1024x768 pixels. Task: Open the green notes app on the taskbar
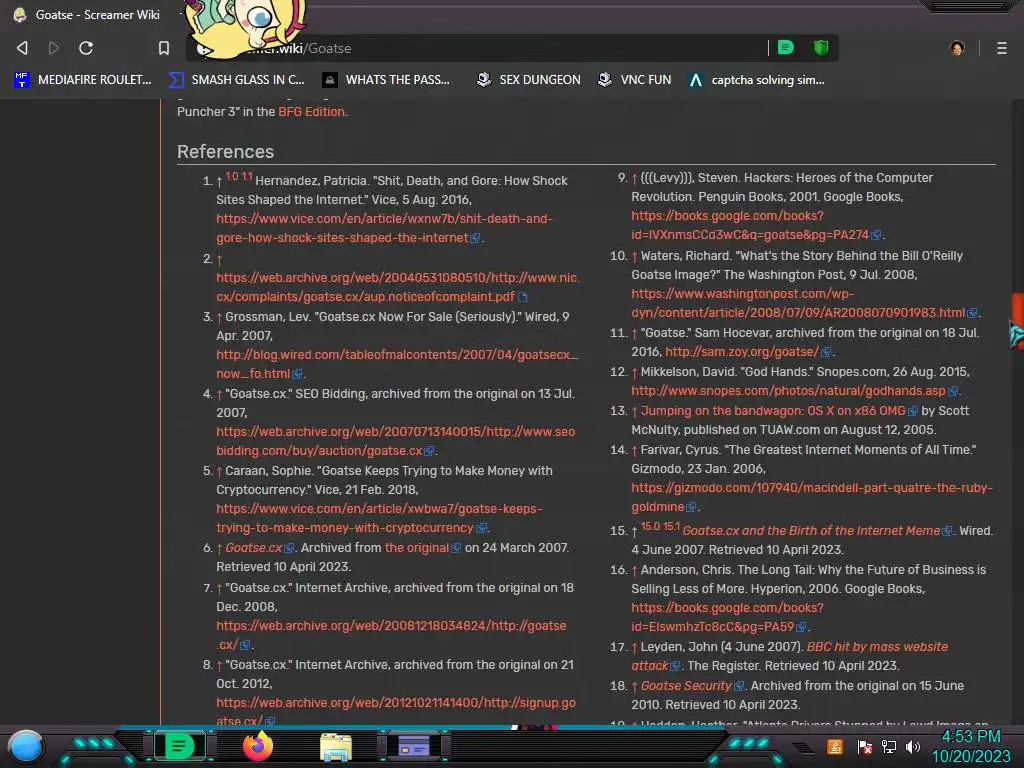coord(178,746)
